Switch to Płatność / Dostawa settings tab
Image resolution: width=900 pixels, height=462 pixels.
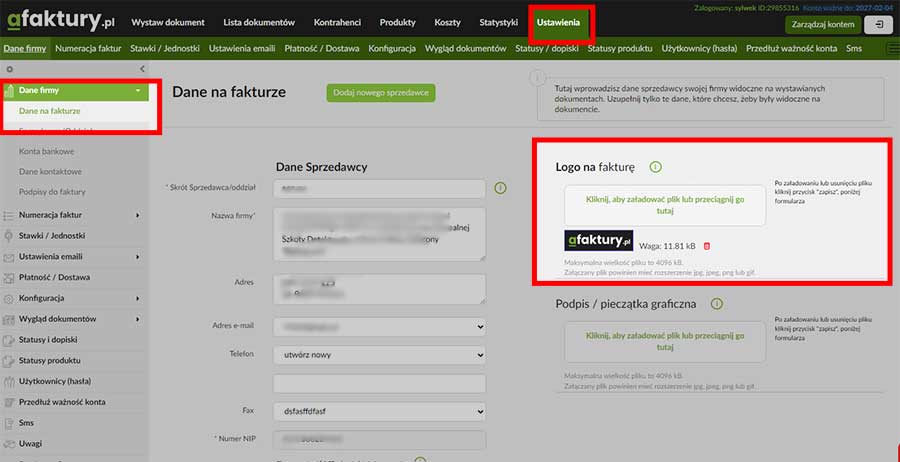pyautogui.click(x=324, y=48)
